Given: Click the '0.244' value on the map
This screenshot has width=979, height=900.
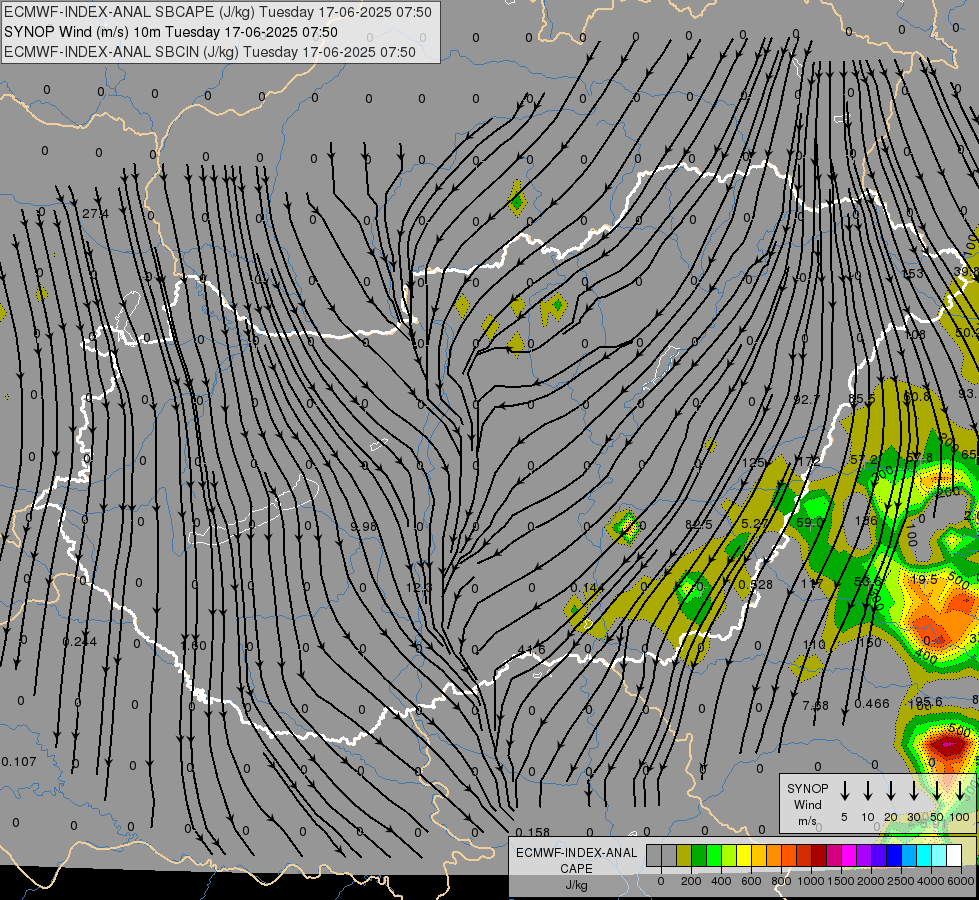Looking at the screenshot, I should pos(80,641).
